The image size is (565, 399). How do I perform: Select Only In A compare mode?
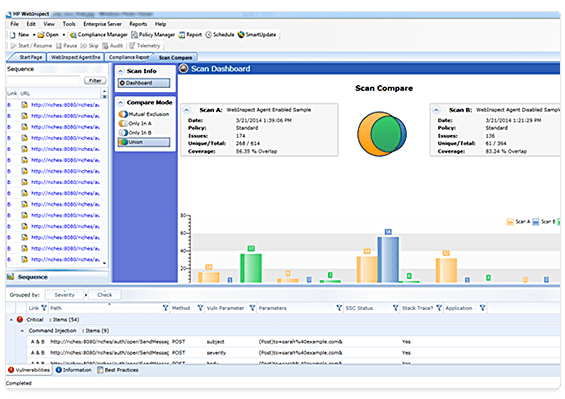click(x=135, y=123)
